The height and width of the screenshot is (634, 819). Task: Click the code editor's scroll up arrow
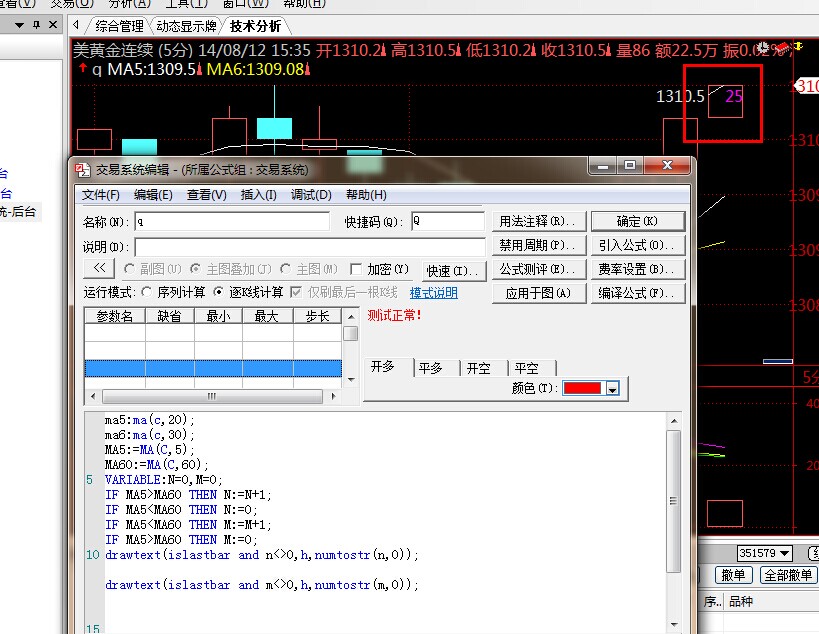[674, 421]
